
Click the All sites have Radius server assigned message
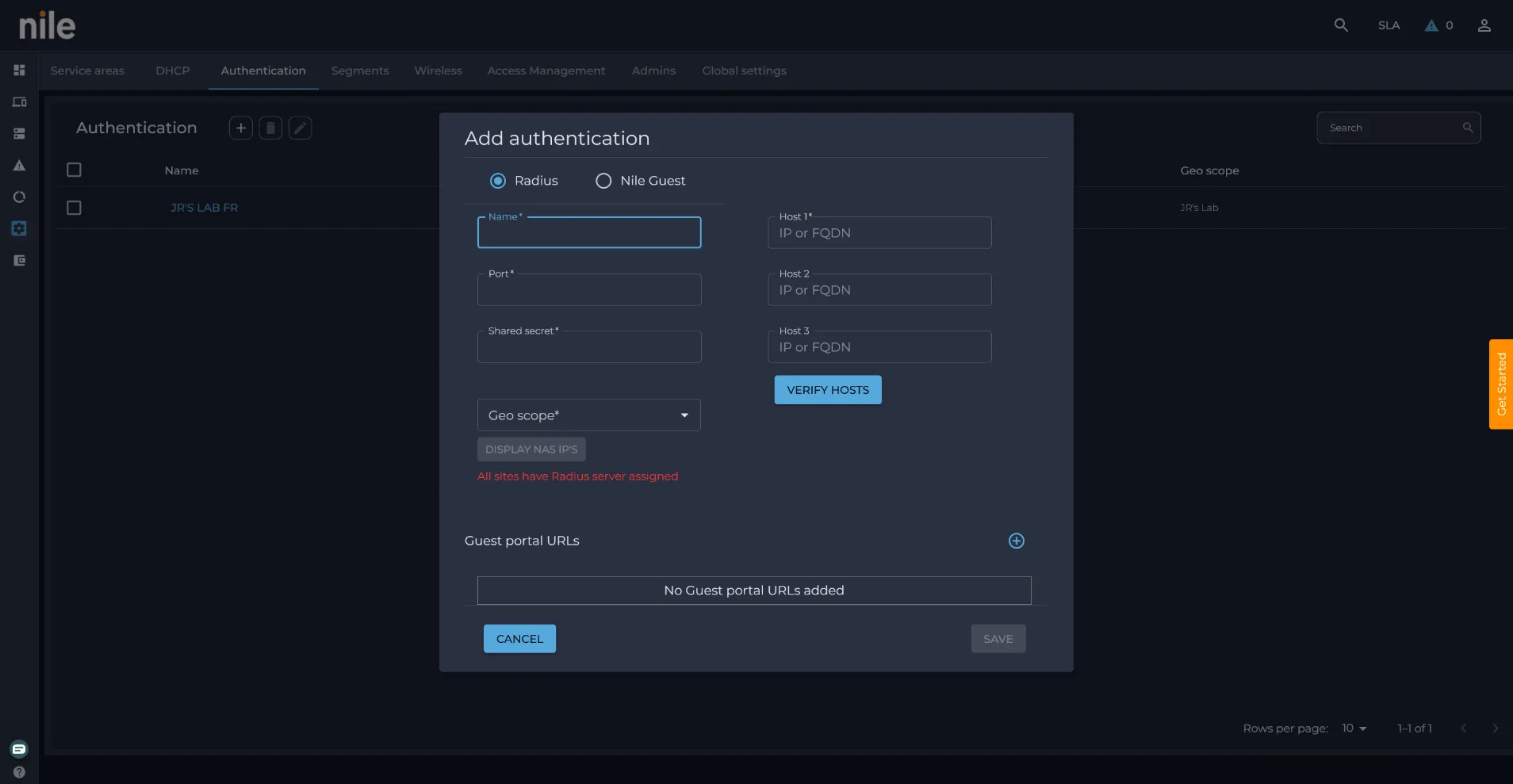click(577, 476)
